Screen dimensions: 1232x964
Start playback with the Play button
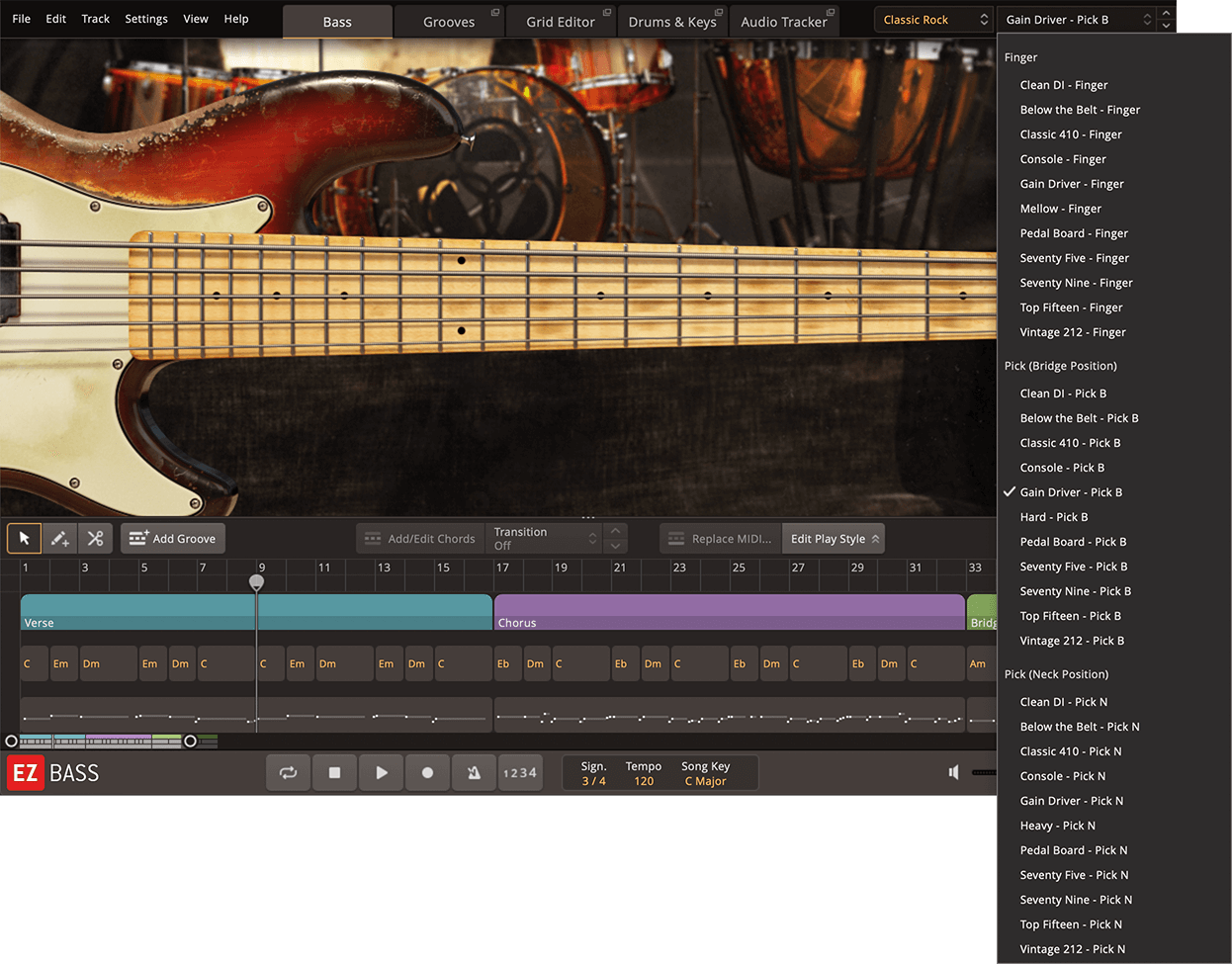tap(381, 772)
